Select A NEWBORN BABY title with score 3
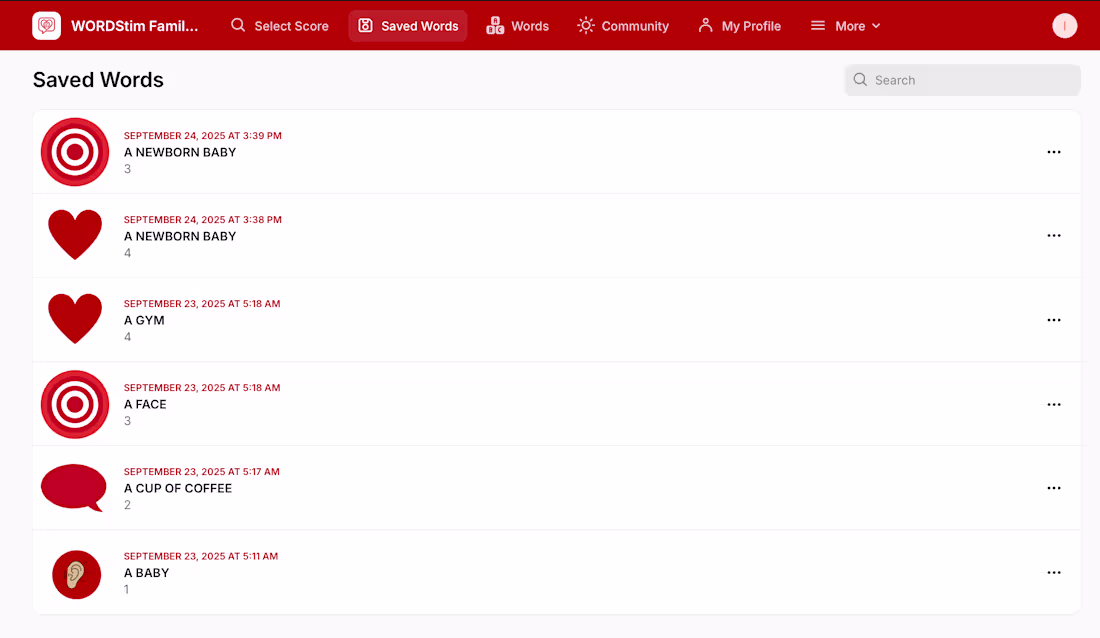Screen dimensions: 1100x638 coord(180,152)
